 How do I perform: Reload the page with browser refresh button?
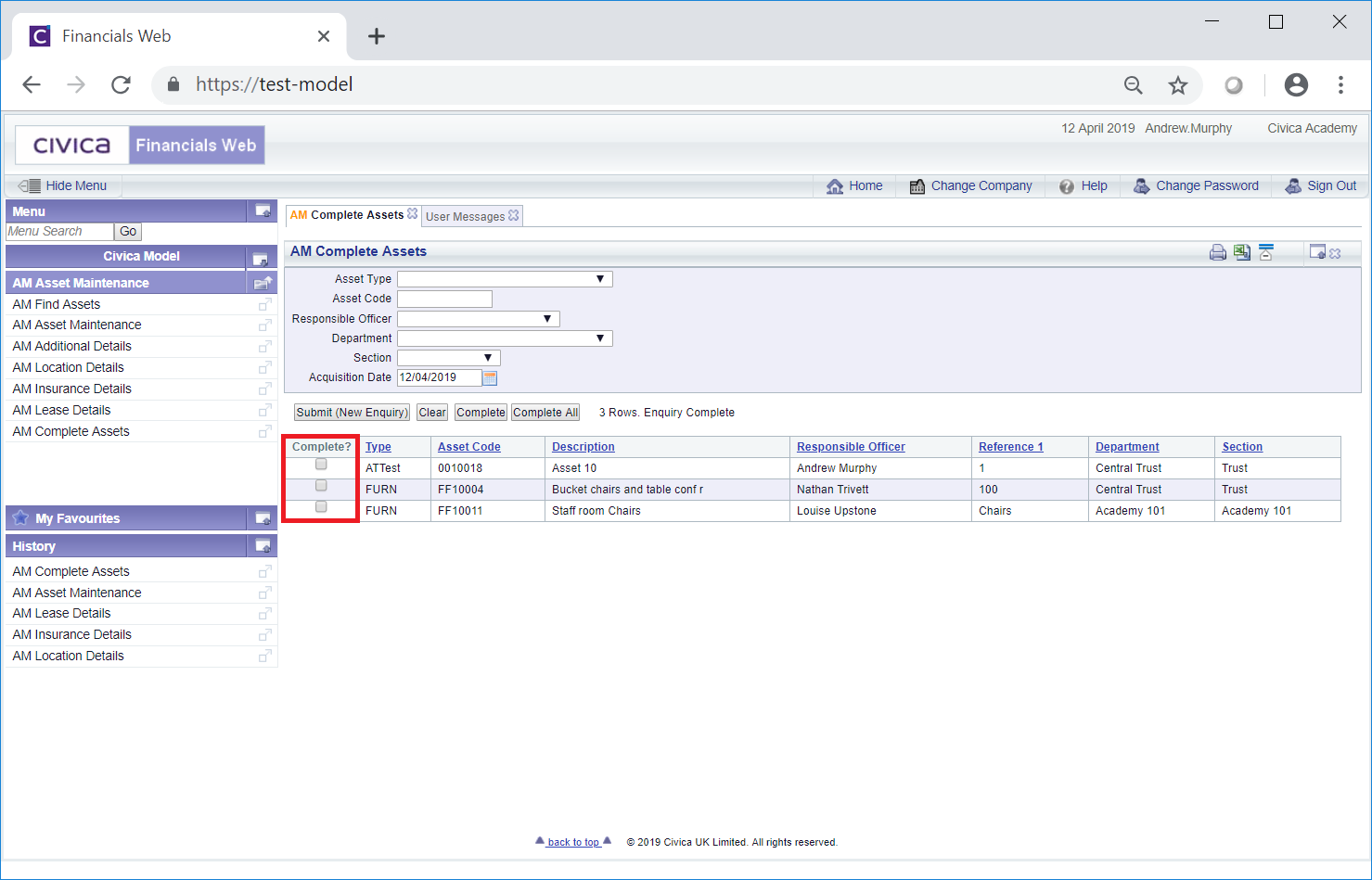[121, 85]
